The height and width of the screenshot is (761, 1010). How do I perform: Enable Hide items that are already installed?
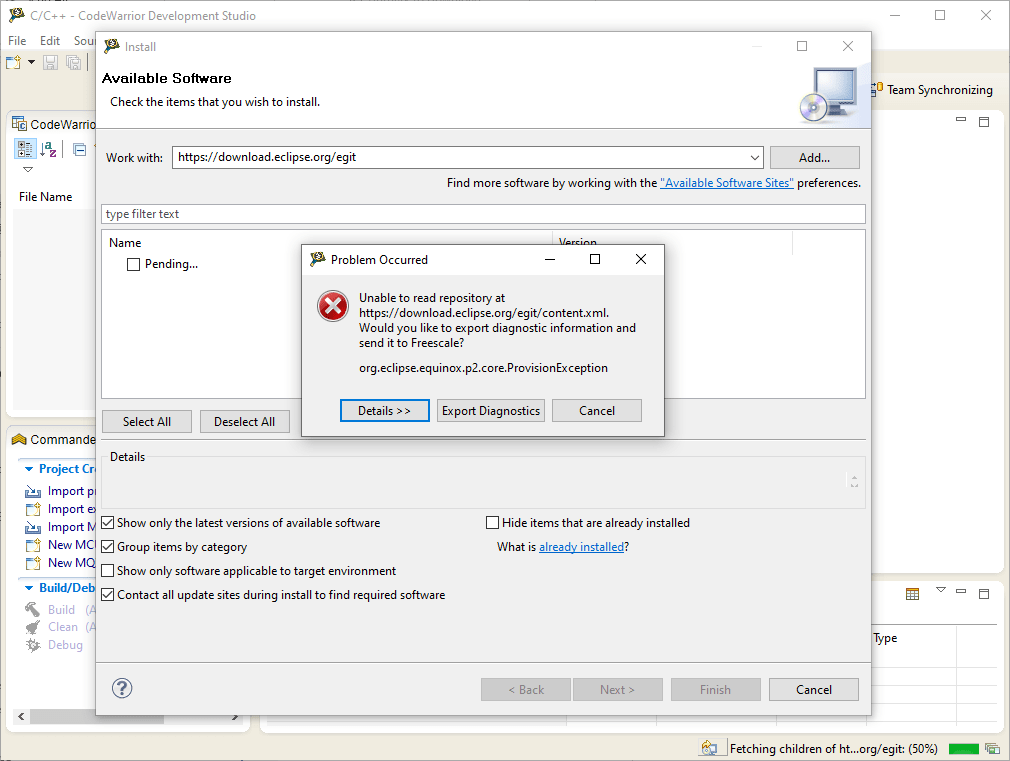coord(492,523)
